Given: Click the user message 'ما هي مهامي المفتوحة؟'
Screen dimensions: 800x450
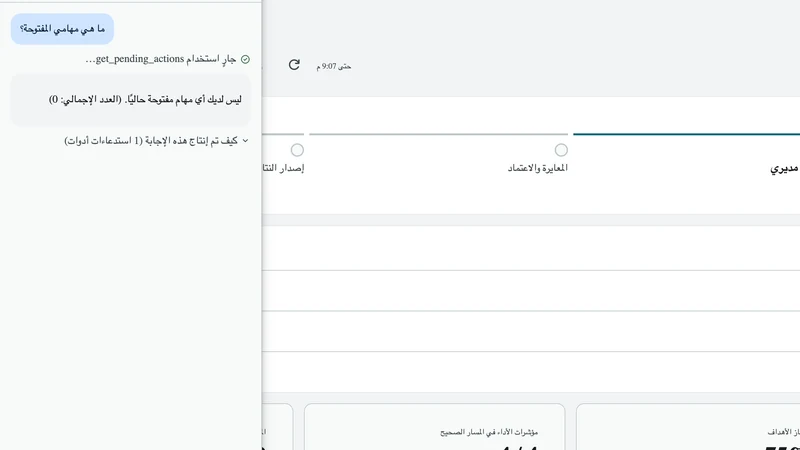Looking at the screenshot, I should point(62,29).
